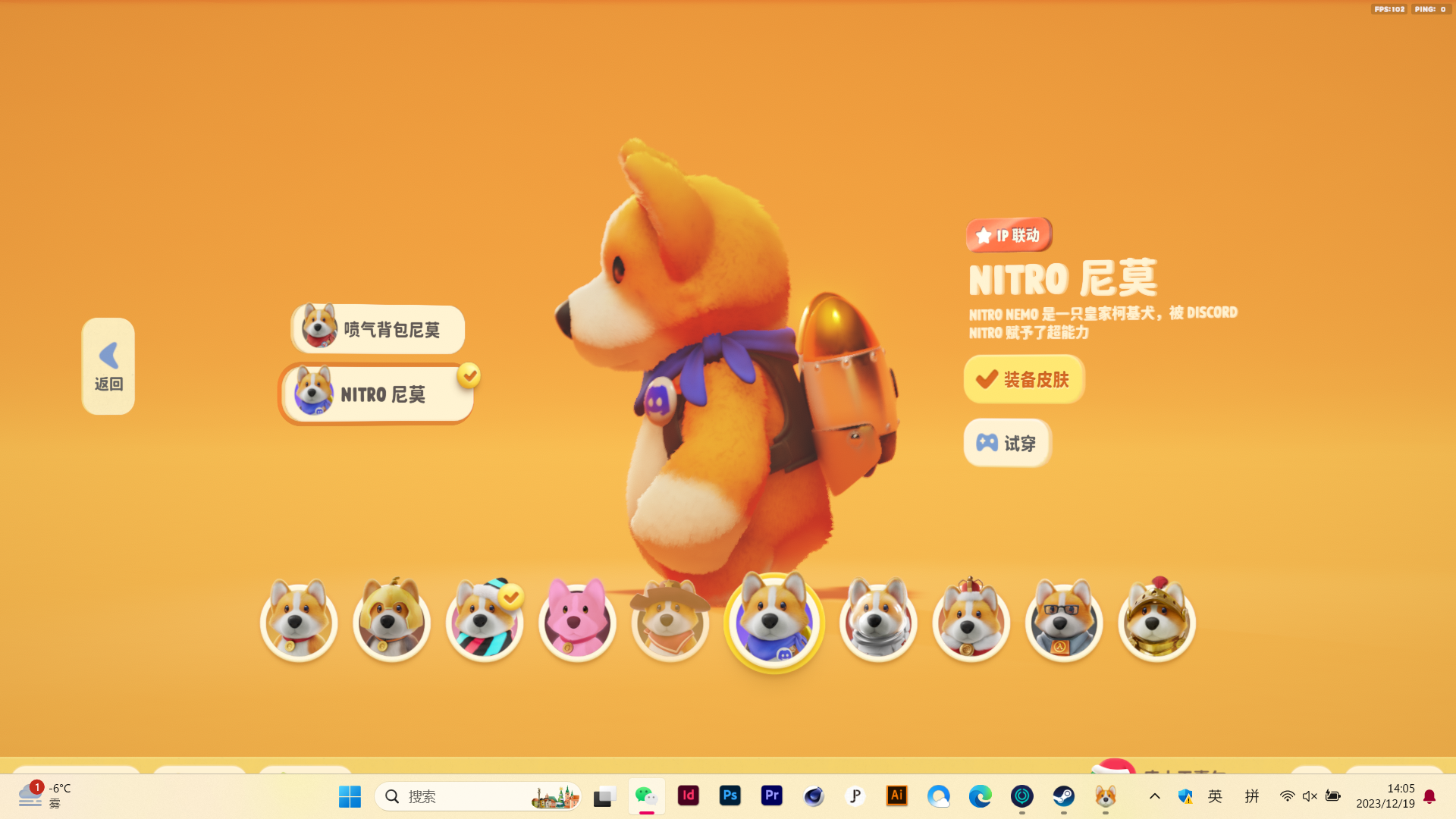Select the highlighted Nitro corgi avatar
The image size is (1456, 819).
[774, 622]
